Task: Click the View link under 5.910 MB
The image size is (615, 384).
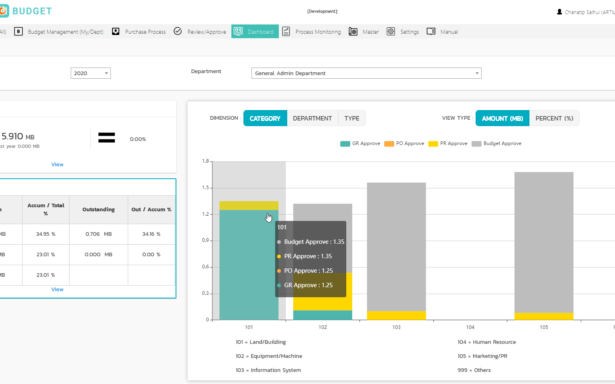Action: [x=57, y=164]
